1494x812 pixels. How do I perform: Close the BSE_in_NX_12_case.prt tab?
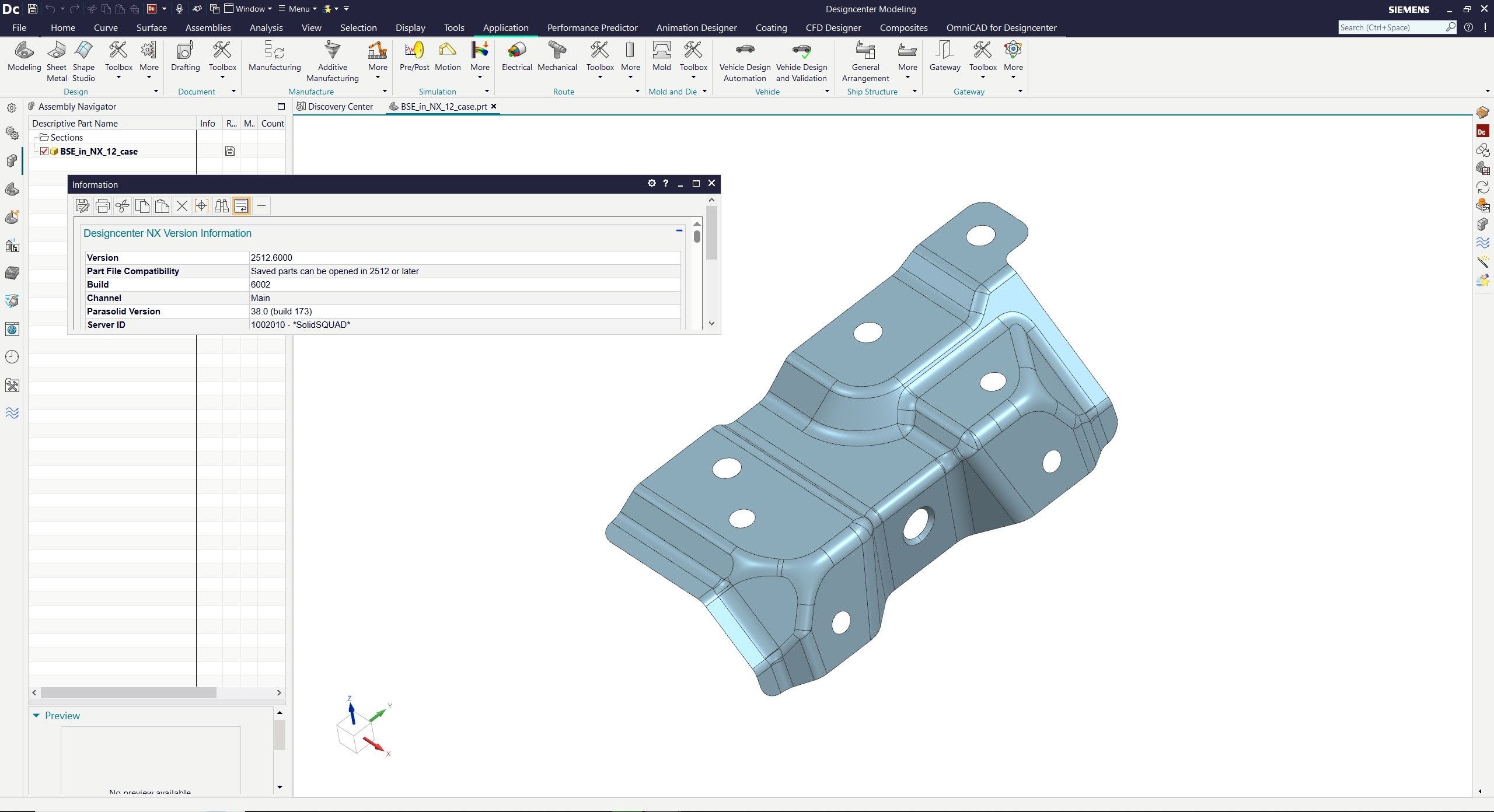tap(494, 106)
